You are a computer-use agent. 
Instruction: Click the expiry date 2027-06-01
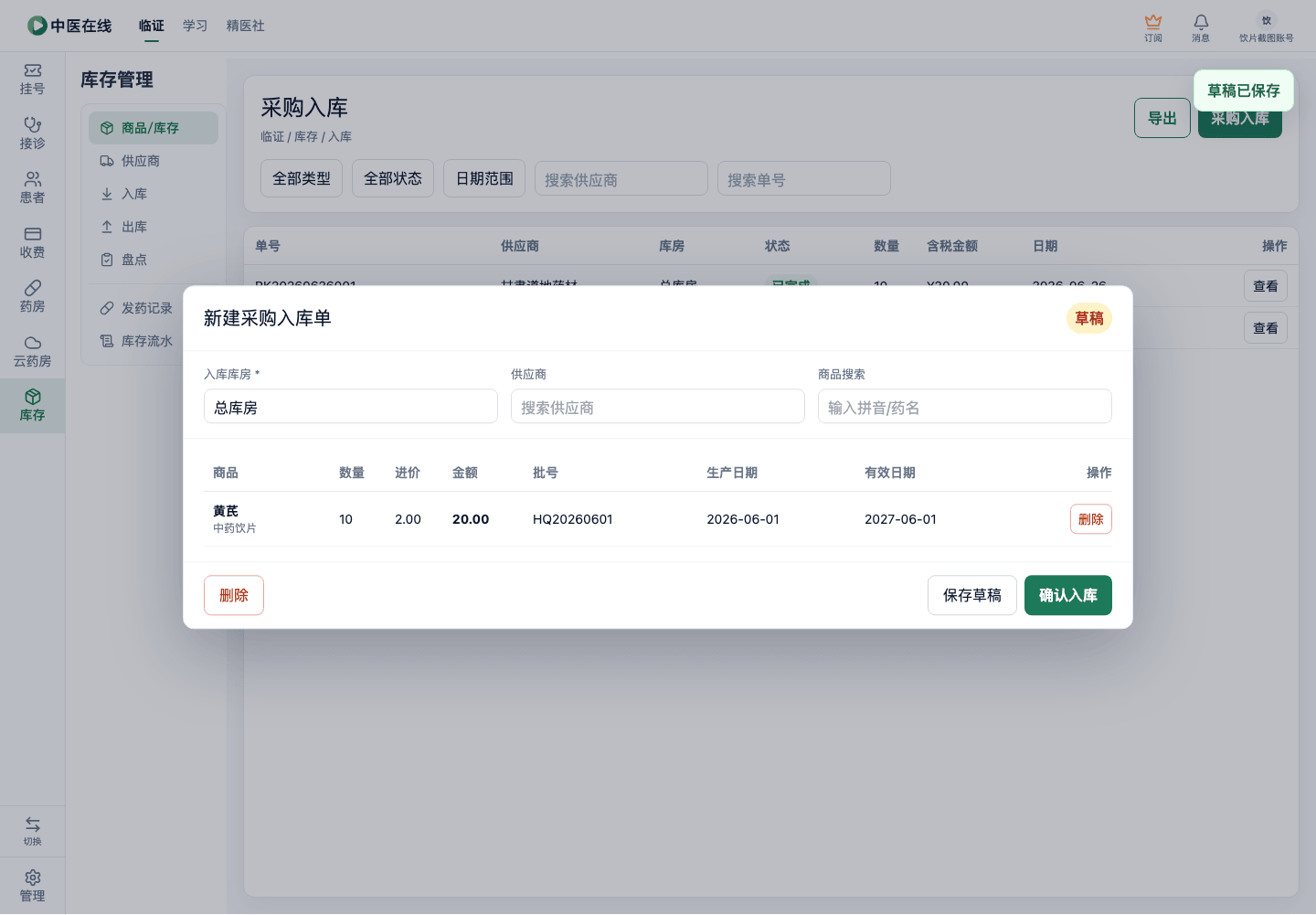pyautogui.click(x=900, y=519)
